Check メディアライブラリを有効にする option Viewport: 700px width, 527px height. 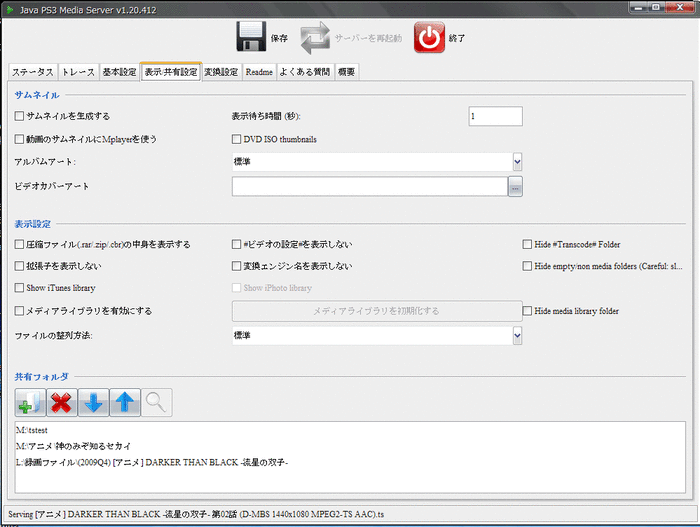tap(19, 311)
